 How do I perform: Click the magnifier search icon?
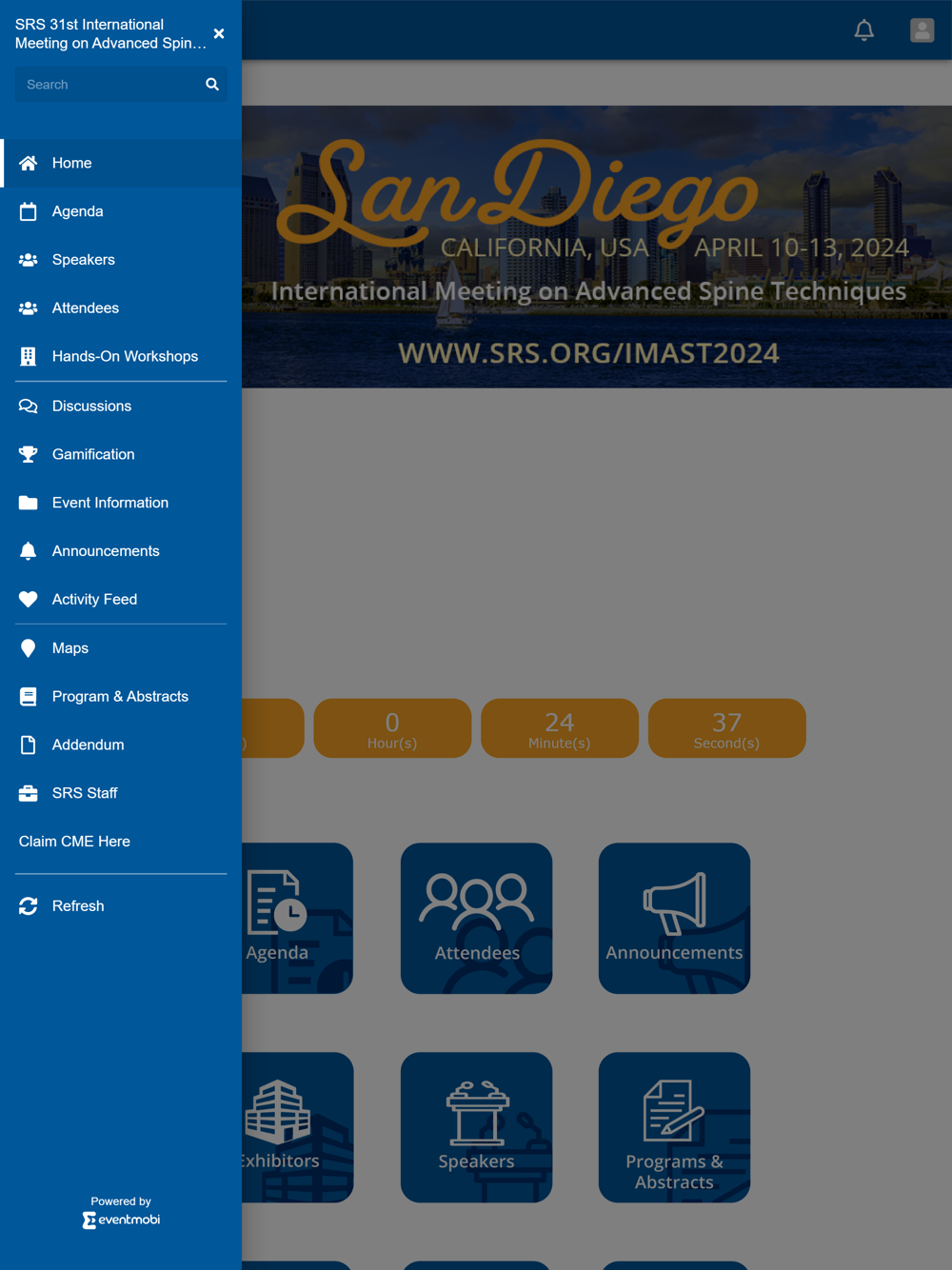212,85
